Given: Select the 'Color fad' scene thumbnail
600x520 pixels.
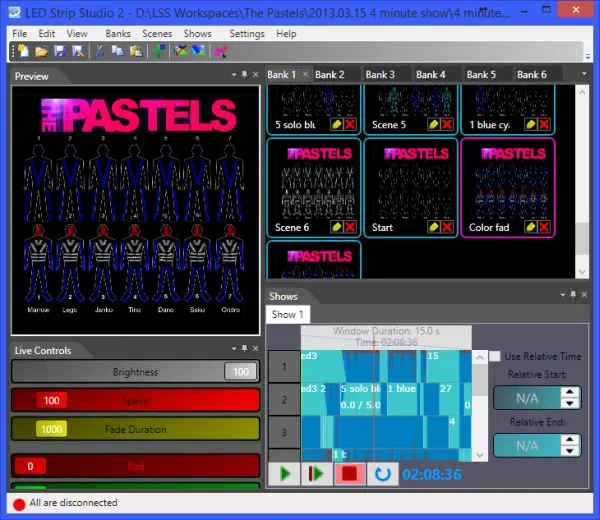Looking at the screenshot, I should coord(508,188).
